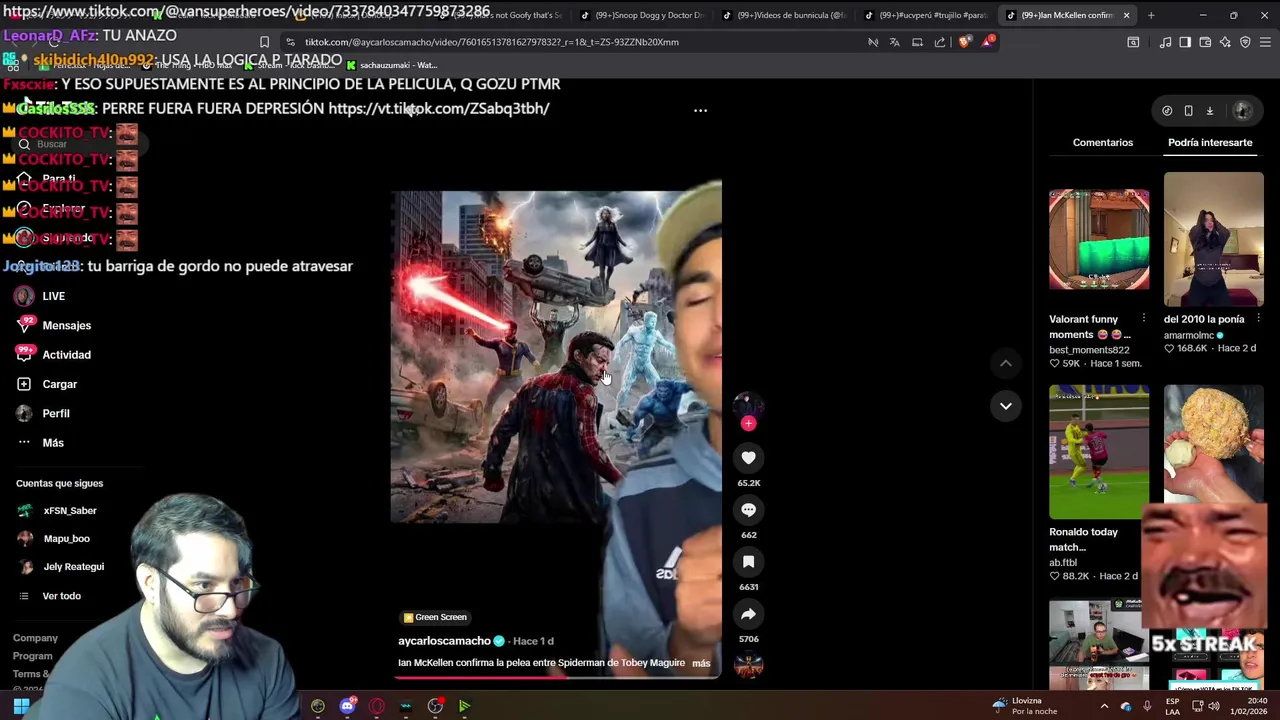Open Valorant funny moments thumbnail
The width and height of the screenshot is (1280, 720).
(1099, 239)
